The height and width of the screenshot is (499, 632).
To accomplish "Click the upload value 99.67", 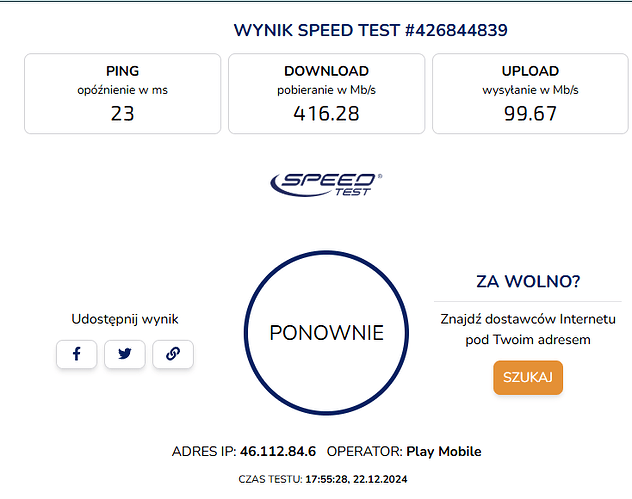I will click(x=530, y=114).
